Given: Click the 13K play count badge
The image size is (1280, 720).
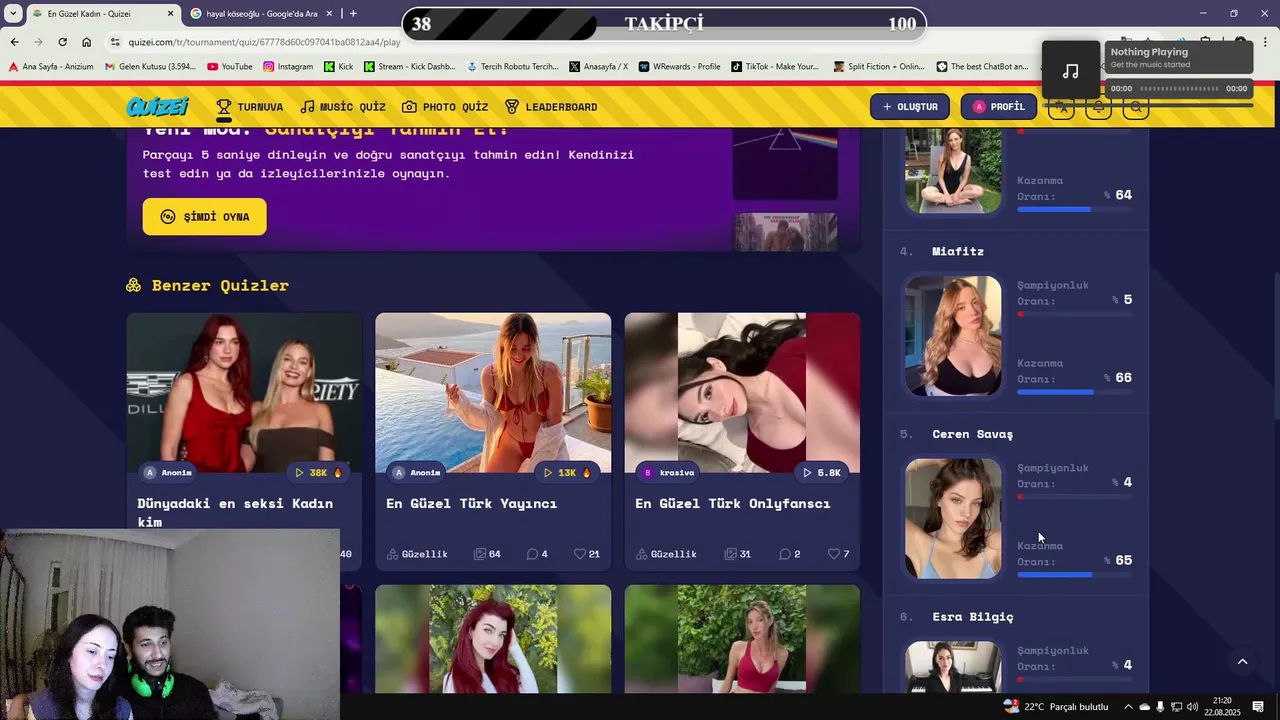Looking at the screenshot, I should tap(567, 472).
